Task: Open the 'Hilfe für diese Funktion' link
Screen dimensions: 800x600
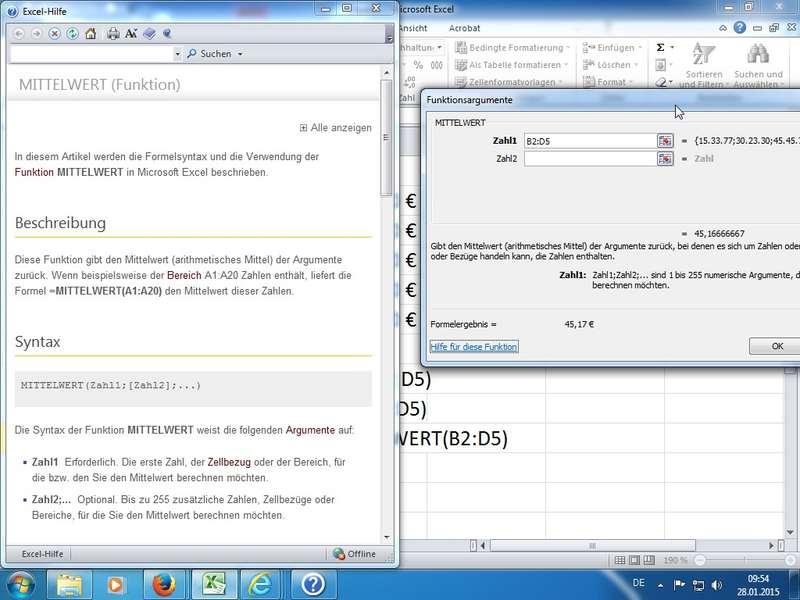Action: pos(474,347)
